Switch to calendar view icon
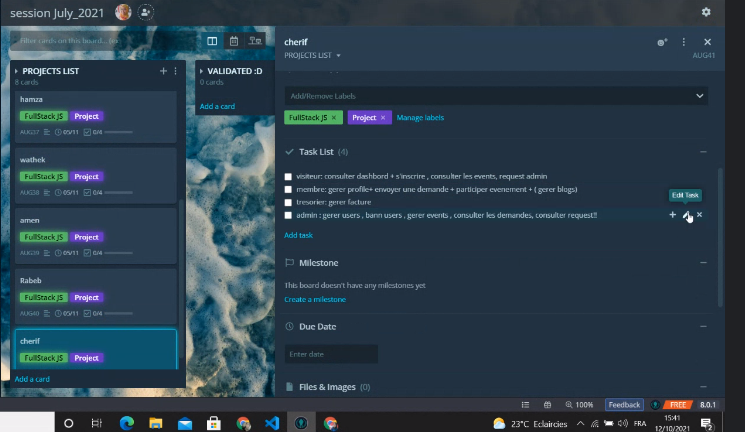 pos(234,41)
